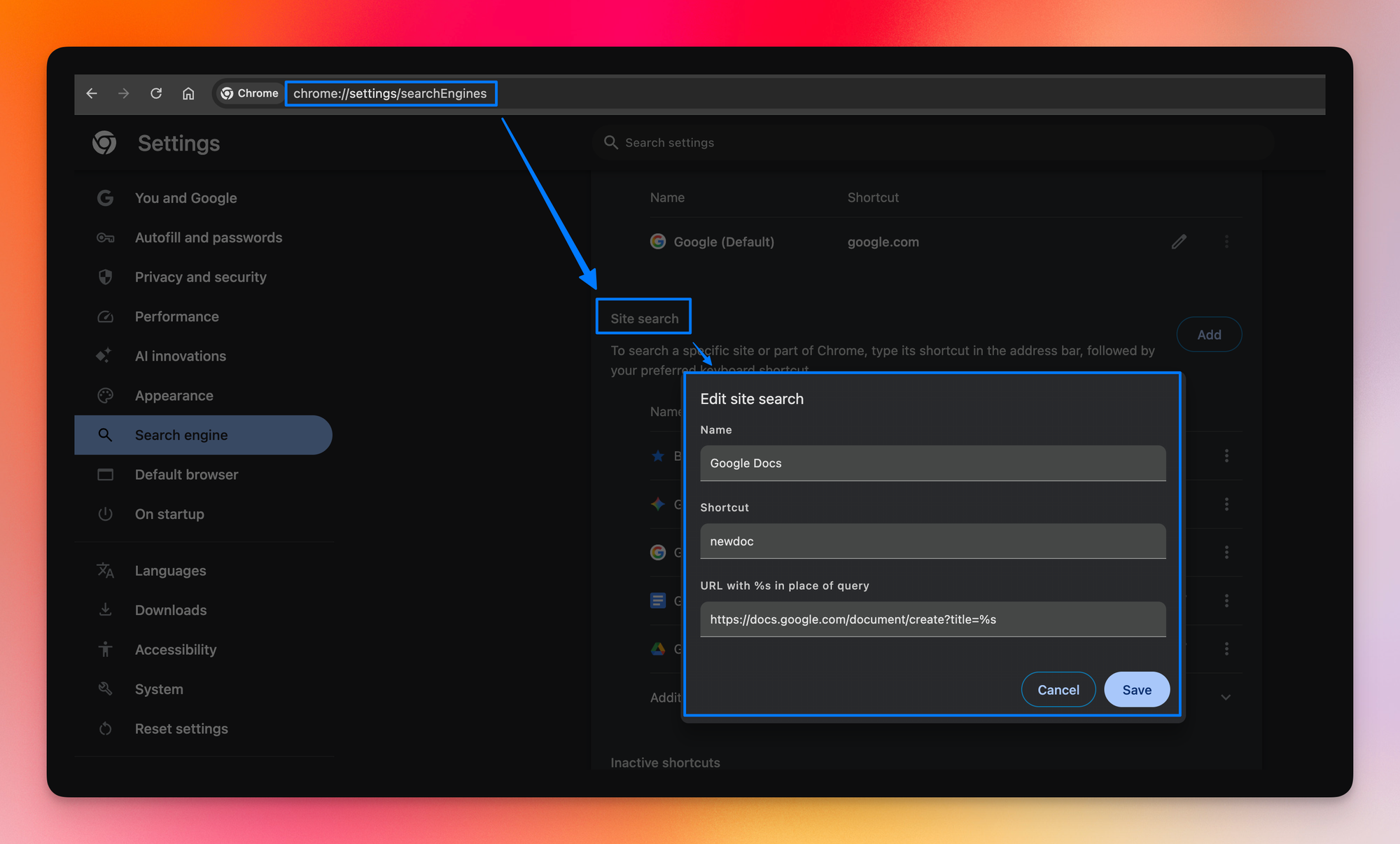Go to Appearance settings section
This screenshot has height=844, width=1400.
click(174, 396)
